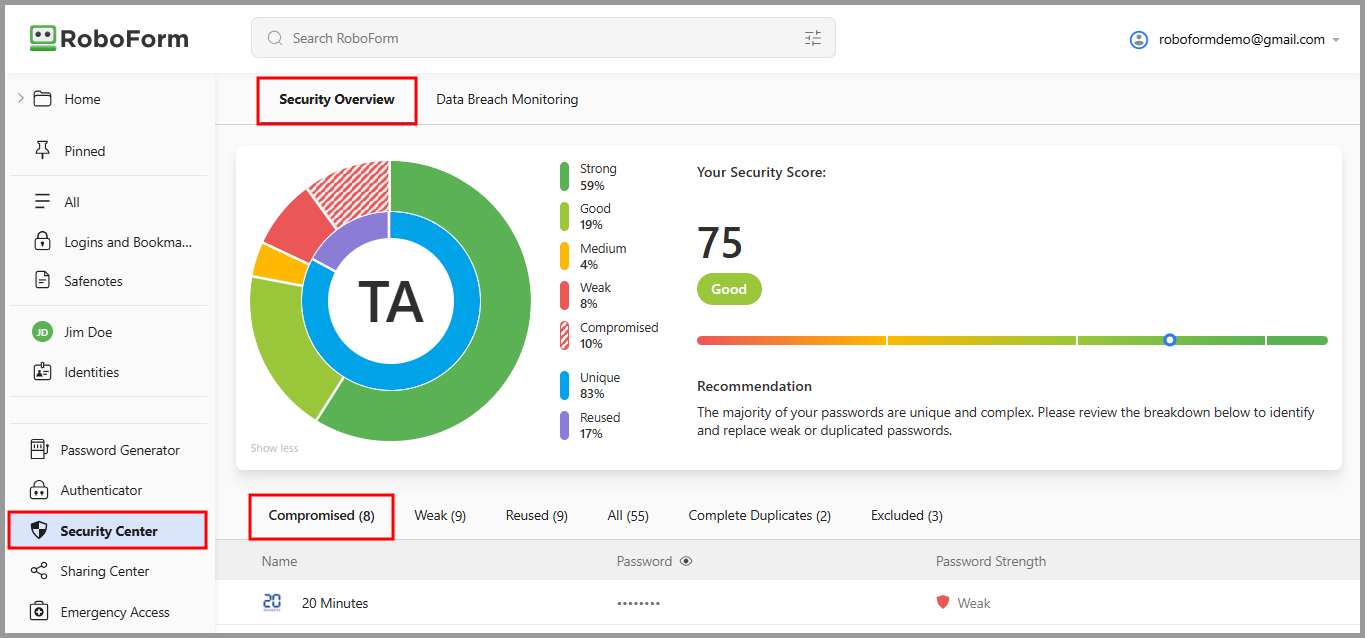Click the All list icon

click(42, 202)
